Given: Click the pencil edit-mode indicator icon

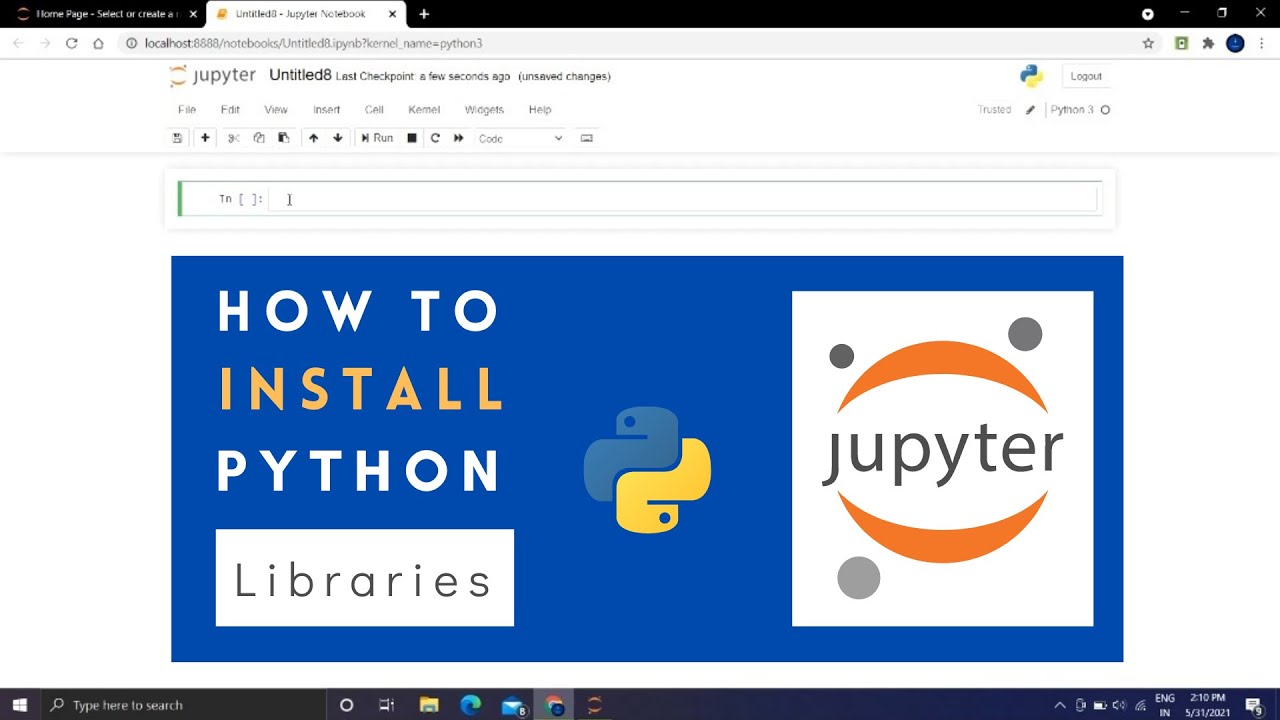Looking at the screenshot, I should tap(1030, 110).
